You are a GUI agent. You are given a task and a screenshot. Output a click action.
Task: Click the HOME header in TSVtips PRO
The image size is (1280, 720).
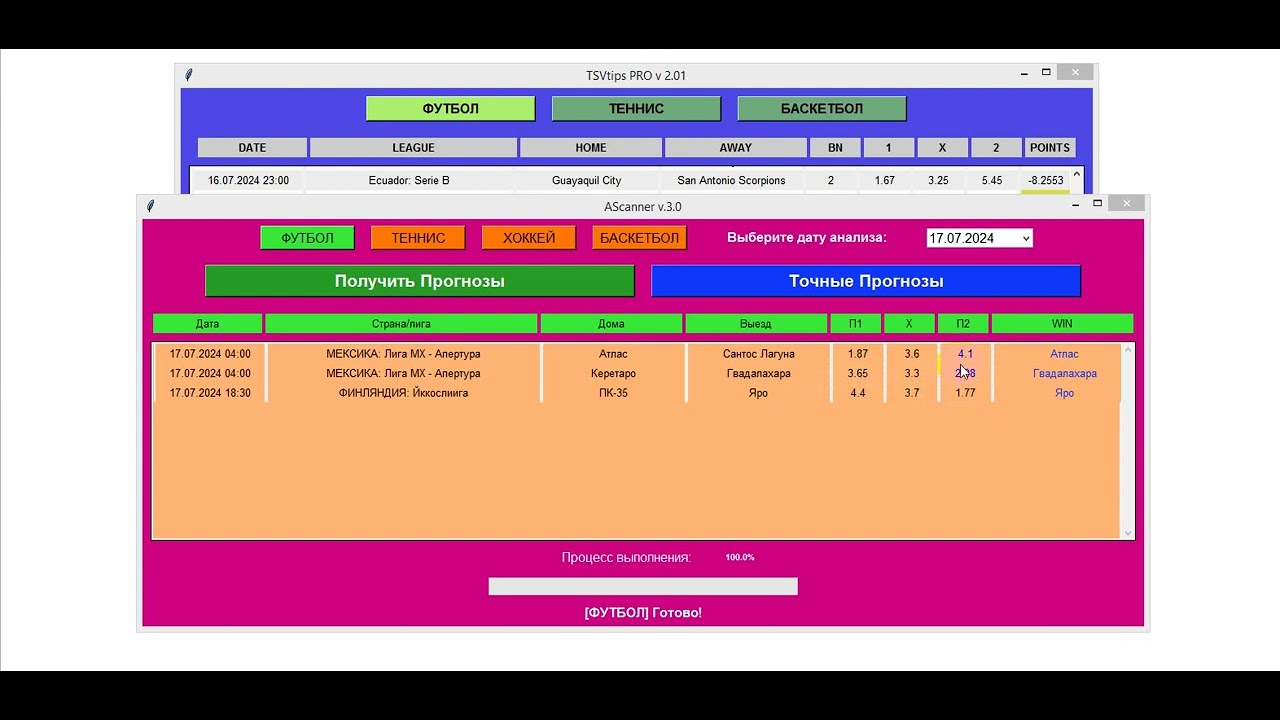590,148
